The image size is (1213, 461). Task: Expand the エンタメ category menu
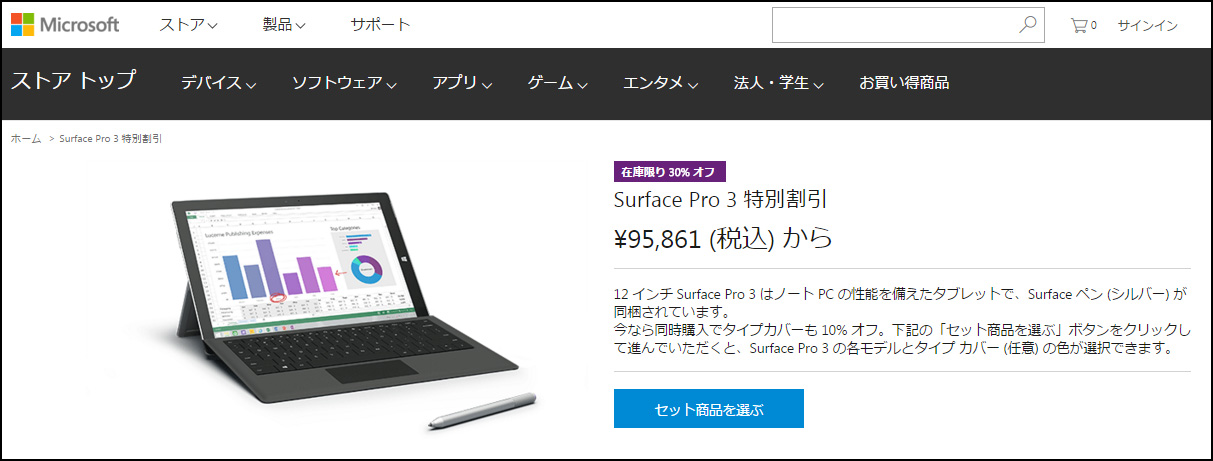pyautogui.click(x=660, y=83)
